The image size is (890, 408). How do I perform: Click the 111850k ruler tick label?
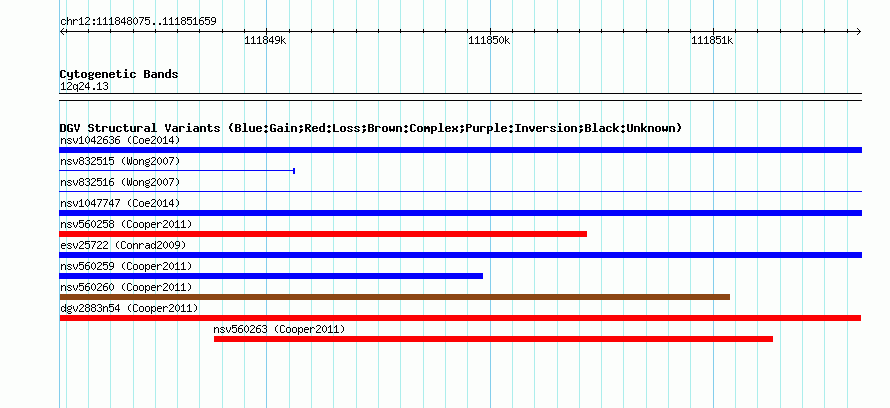pyautogui.click(x=489, y=41)
